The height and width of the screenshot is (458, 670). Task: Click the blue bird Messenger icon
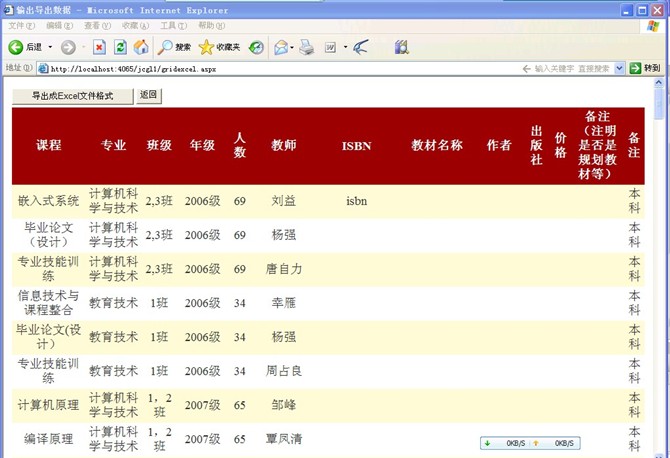[x=361, y=47]
